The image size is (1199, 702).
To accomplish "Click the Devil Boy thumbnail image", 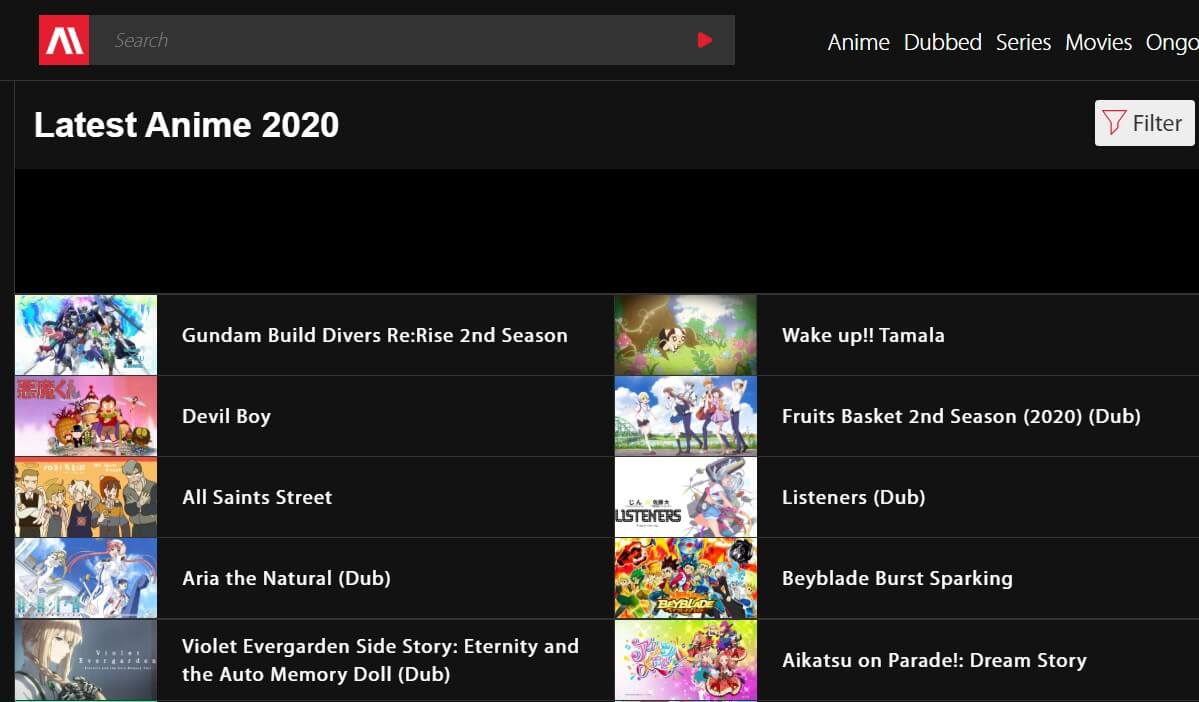I will pyautogui.click(x=86, y=416).
